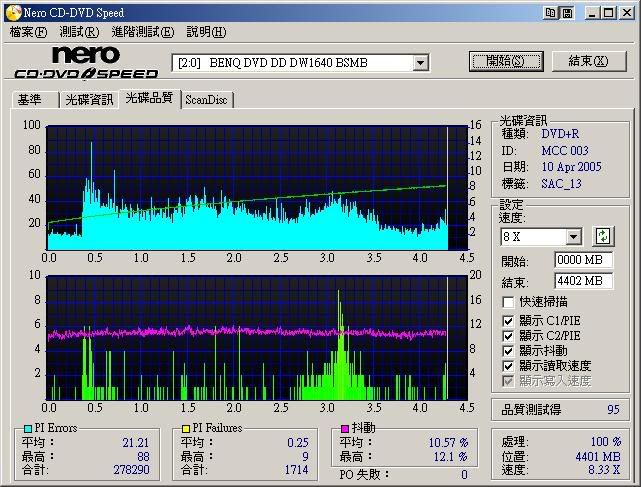This screenshot has height=487, width=641.
Task: Open the 測試(R) menu
Action: [79, 32]
